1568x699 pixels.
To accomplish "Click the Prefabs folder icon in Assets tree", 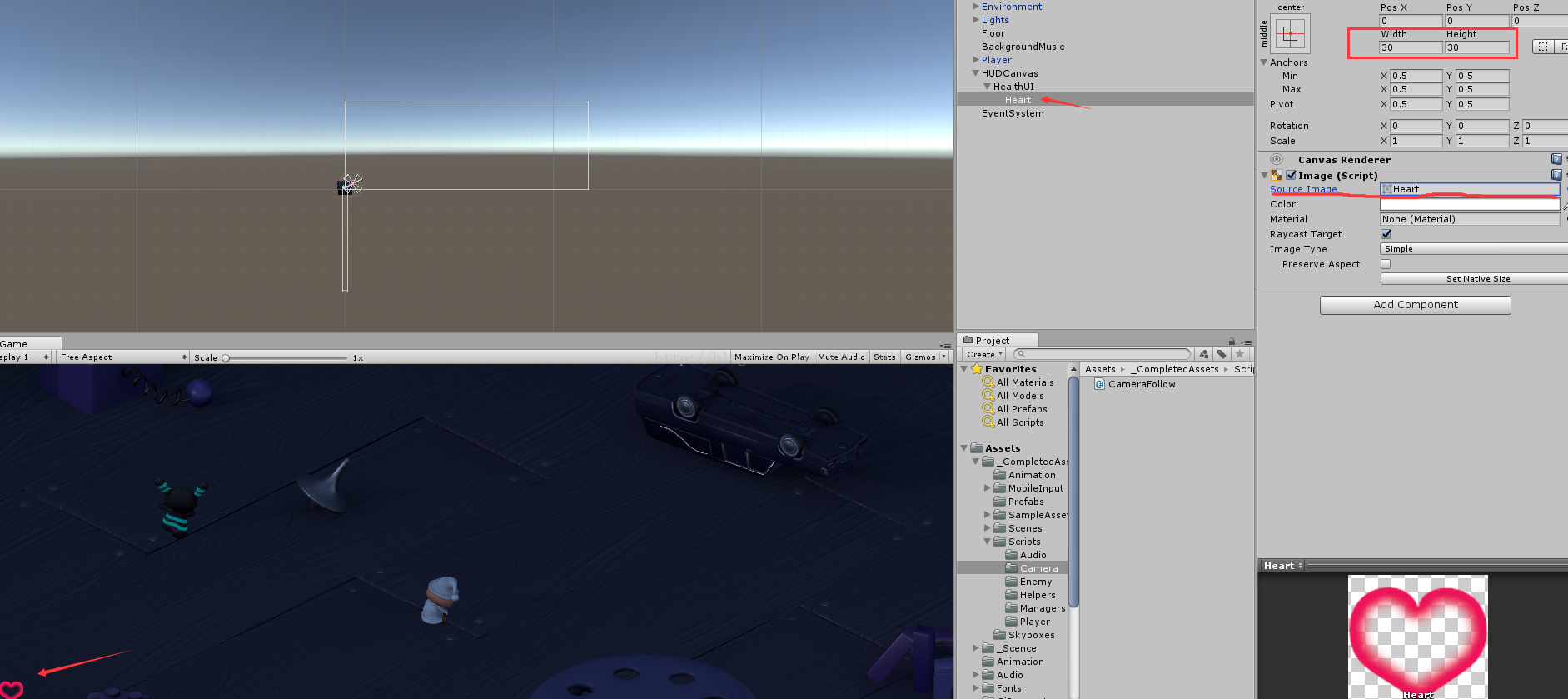I will click(x=1000, y=502).
